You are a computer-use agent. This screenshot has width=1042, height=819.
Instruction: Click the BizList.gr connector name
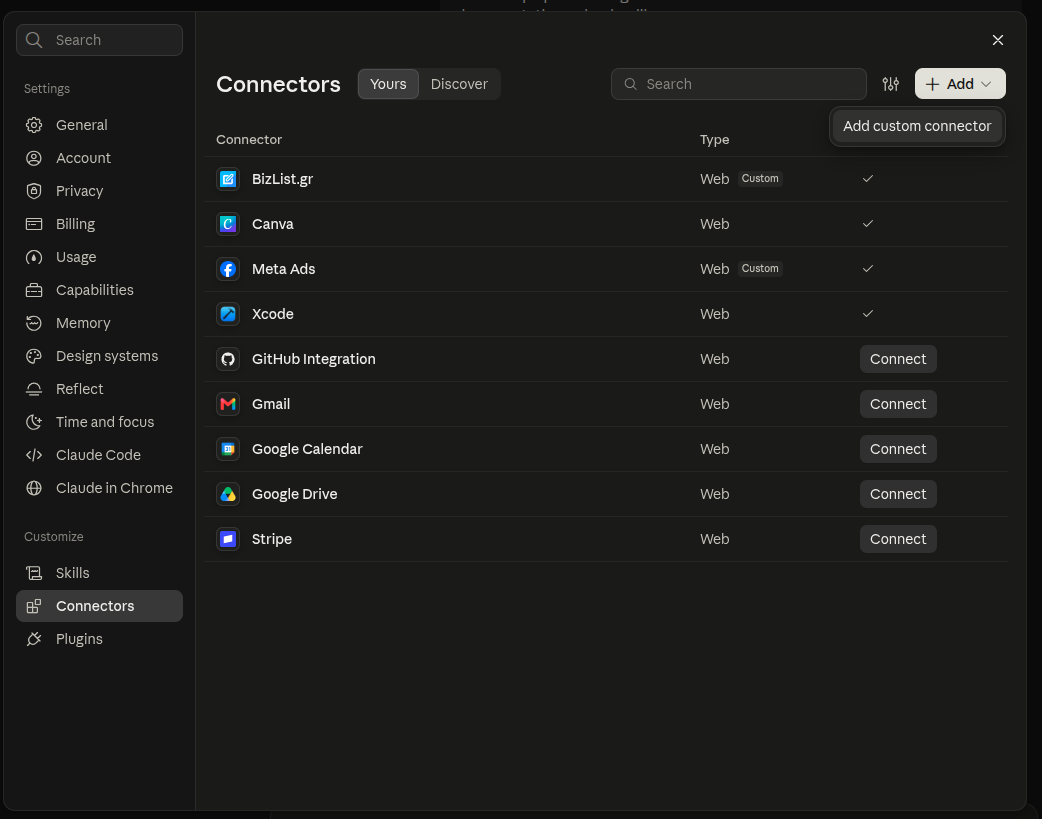click(282, 179)
